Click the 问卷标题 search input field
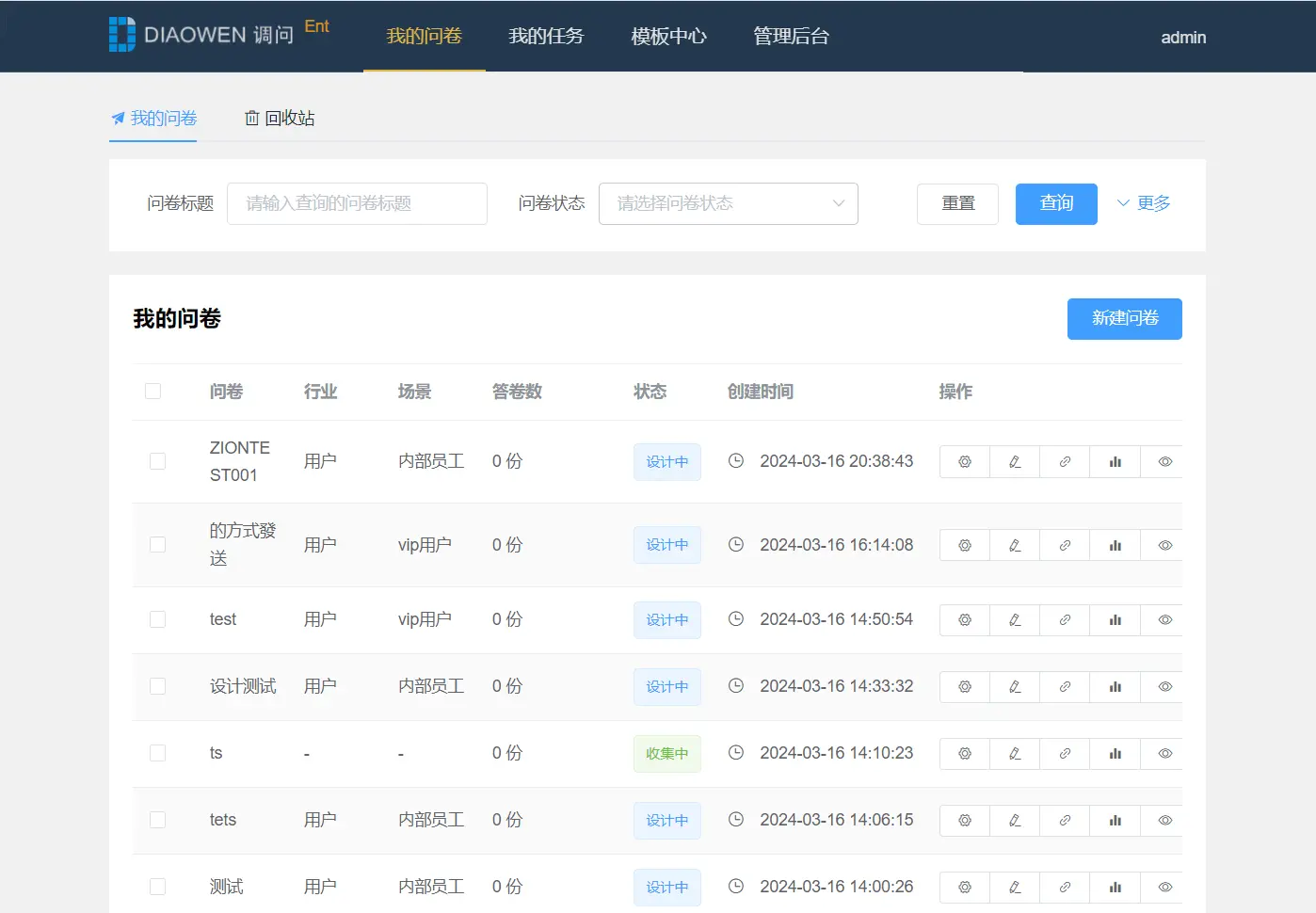1316x913 pixels. tap(357, 204)
